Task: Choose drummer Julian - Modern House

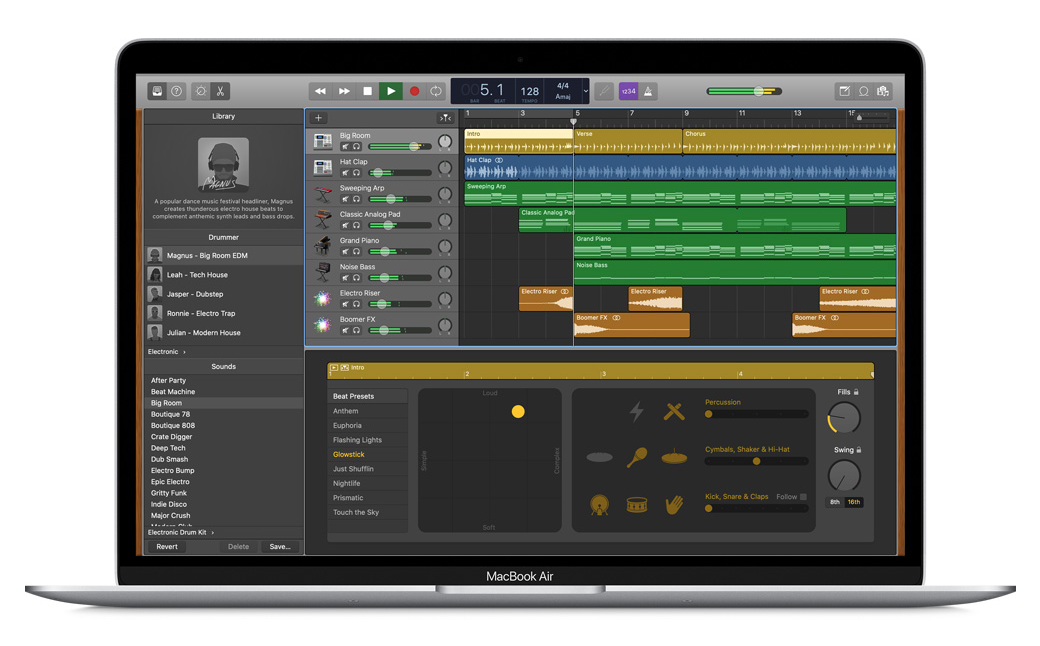Action: (x=224, y=332)
